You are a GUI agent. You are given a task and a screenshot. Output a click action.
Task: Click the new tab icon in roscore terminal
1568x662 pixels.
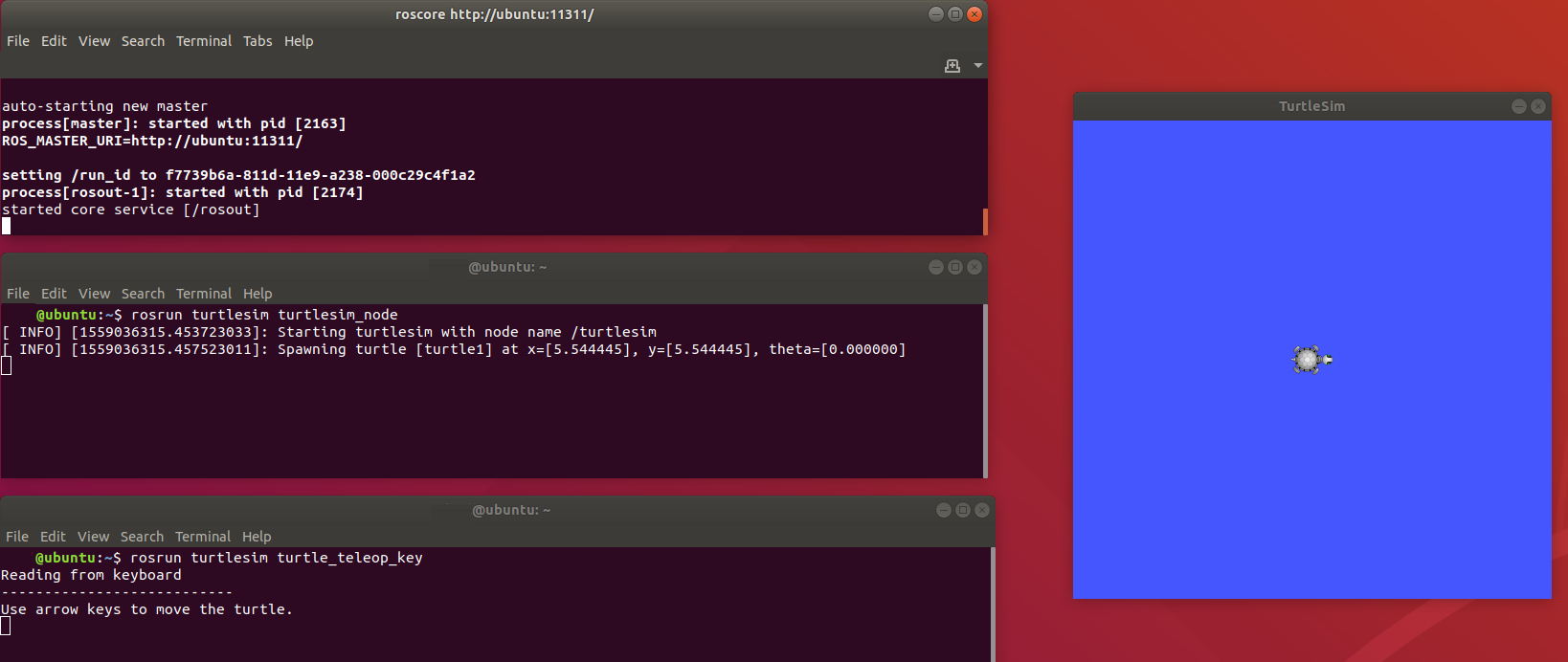952,66
